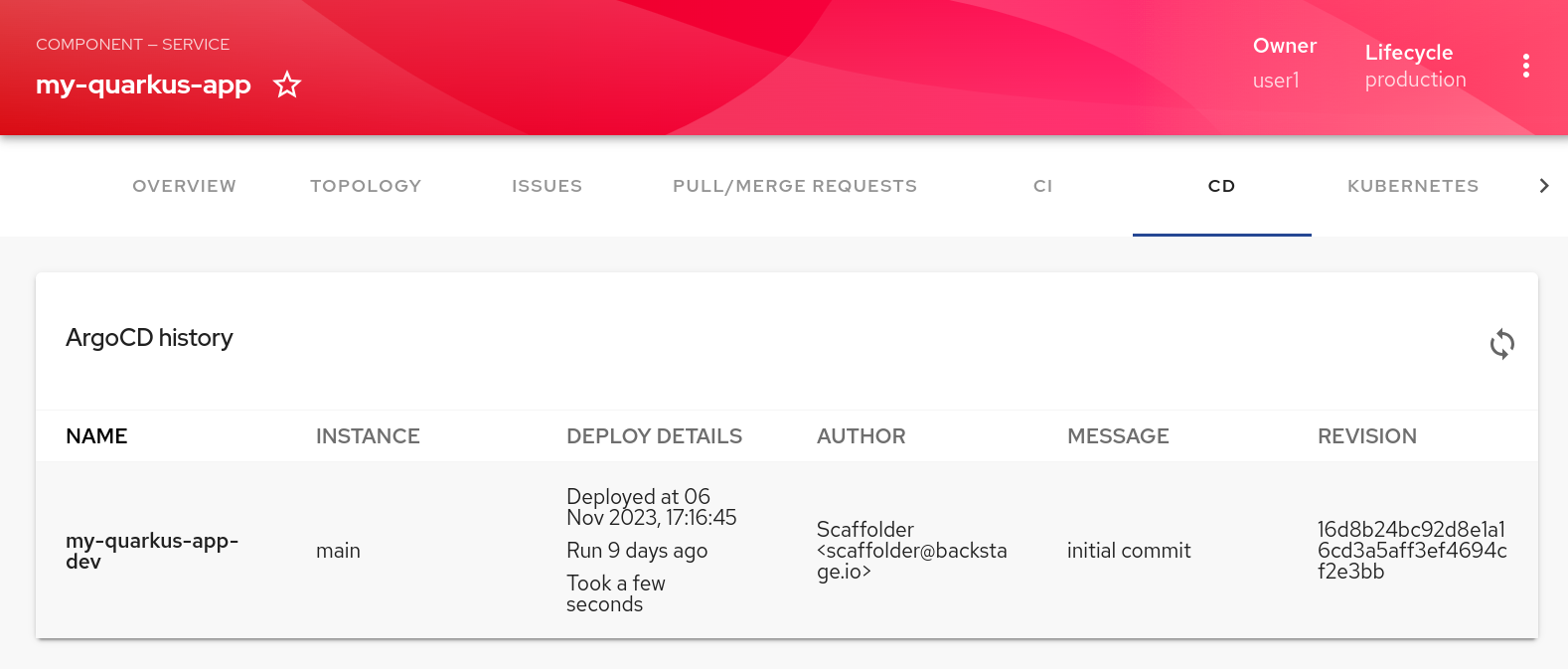
Task: Click the revision hash 16d8b24bc92d8e1a1…
Action: [x=1412, y=551]
